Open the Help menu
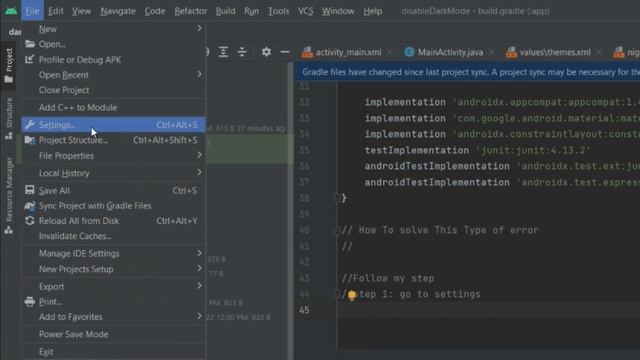This screenshot has width=640, height=360. click(373, 11)
